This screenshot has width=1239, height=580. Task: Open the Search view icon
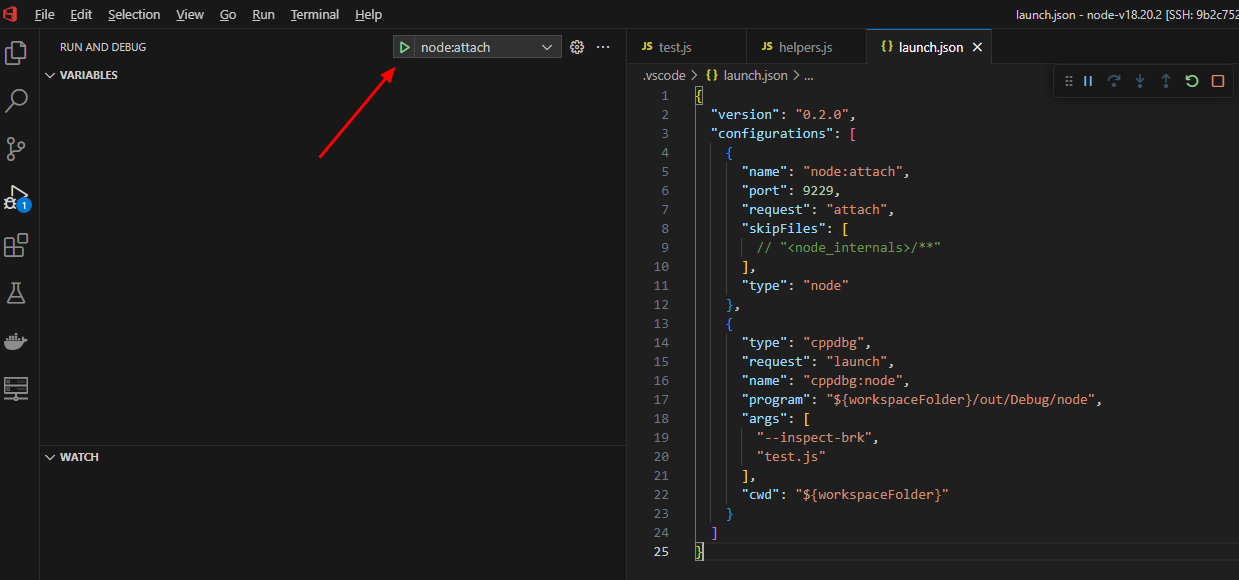point(17,101)
